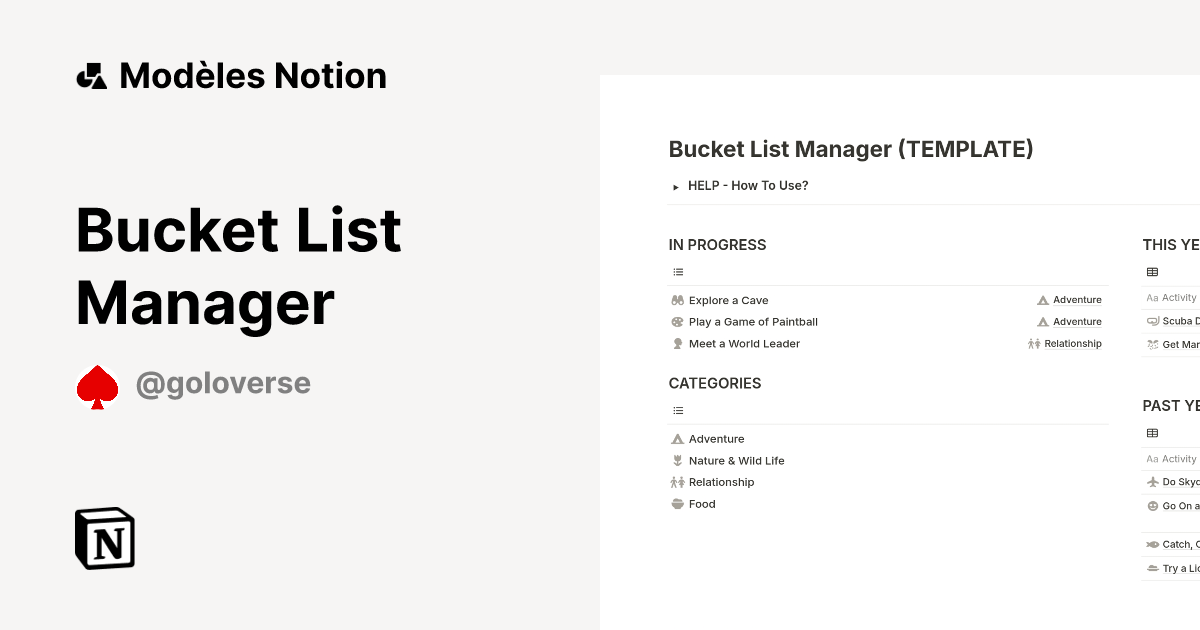Select the person icon next to Meet a World Leader
The image size is (1200, 630).
point(678,343)
